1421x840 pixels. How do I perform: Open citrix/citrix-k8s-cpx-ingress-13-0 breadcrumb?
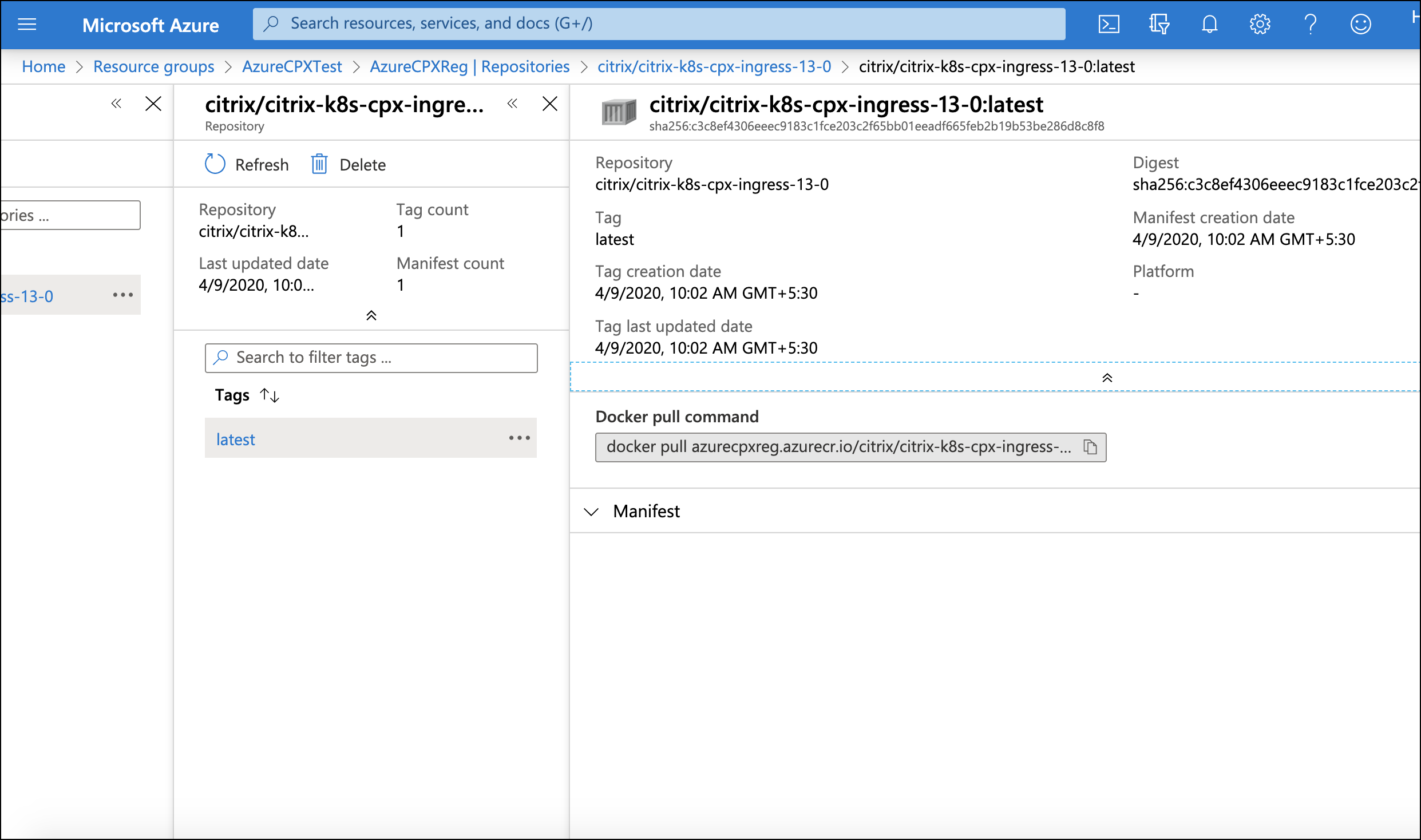pos(714,66)
